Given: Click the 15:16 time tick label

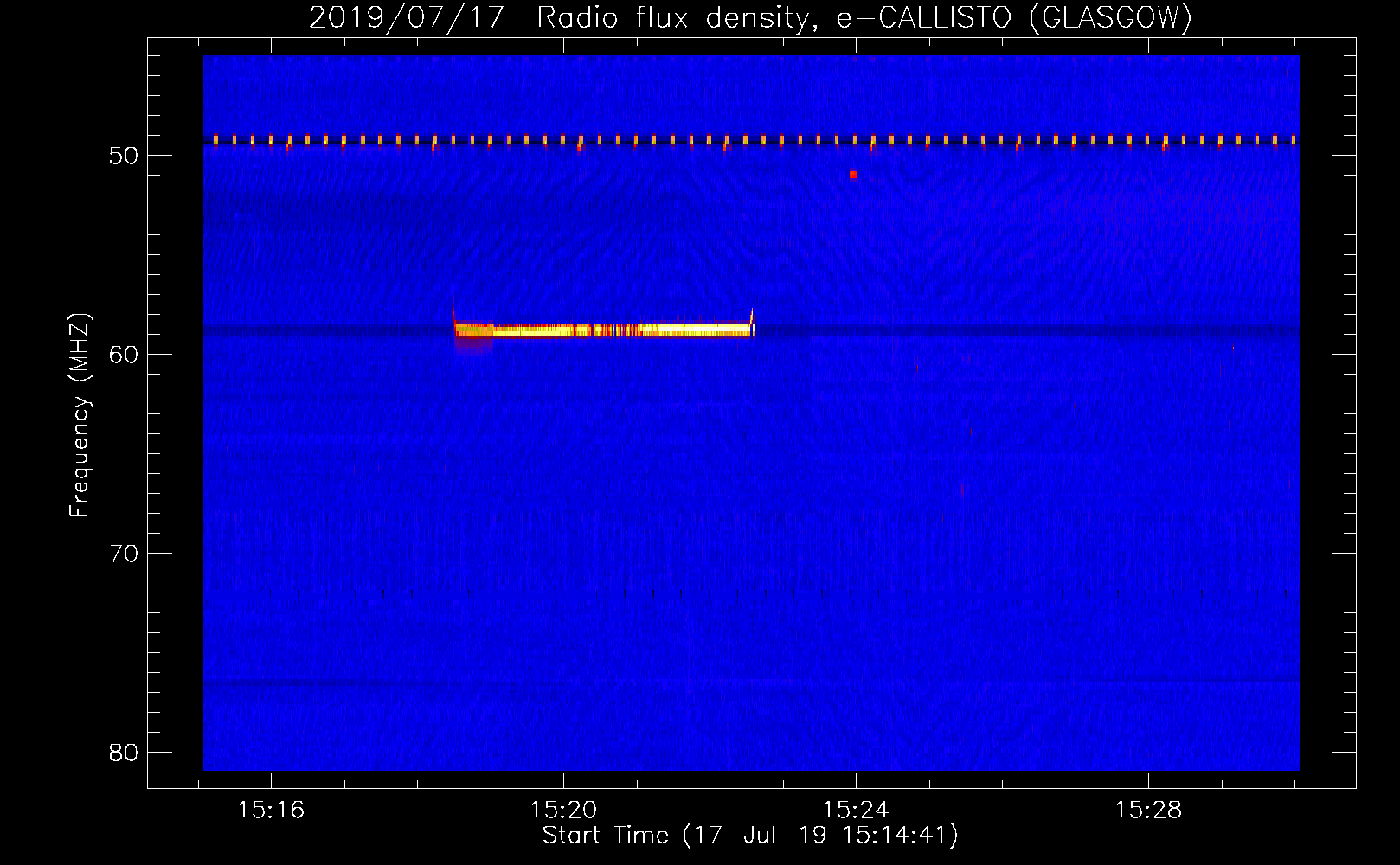Looking at the screenshot, I should coord(271,811).
